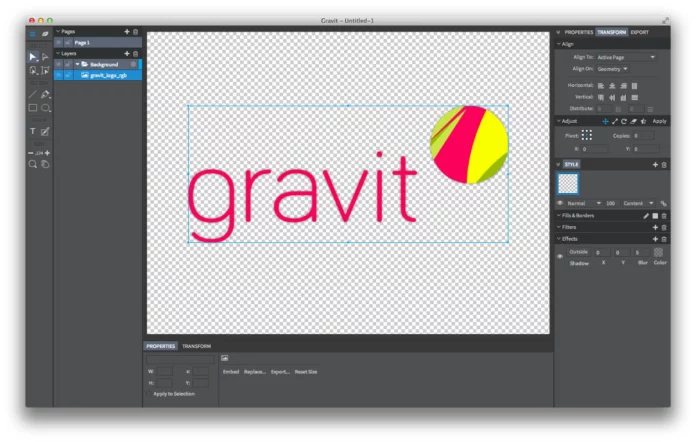Activate the Text tool
Screen dimensions: 696x442
pos(33,131)
